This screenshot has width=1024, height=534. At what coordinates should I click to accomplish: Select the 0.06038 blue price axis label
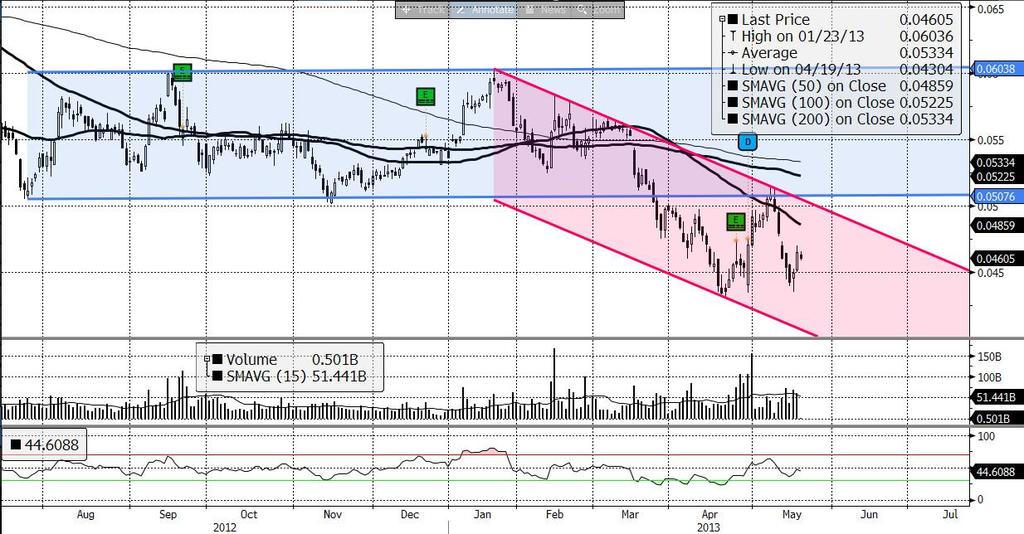click(995, 69)
